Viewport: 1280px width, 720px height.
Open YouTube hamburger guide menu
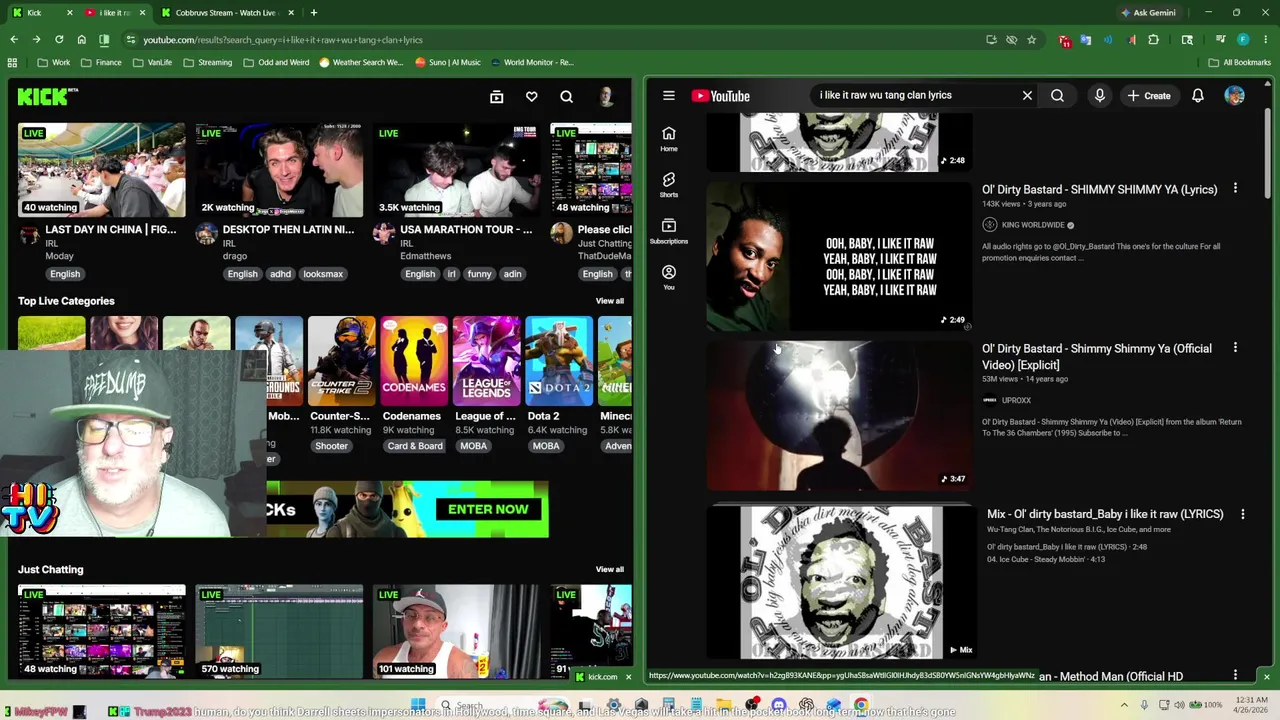669,96
